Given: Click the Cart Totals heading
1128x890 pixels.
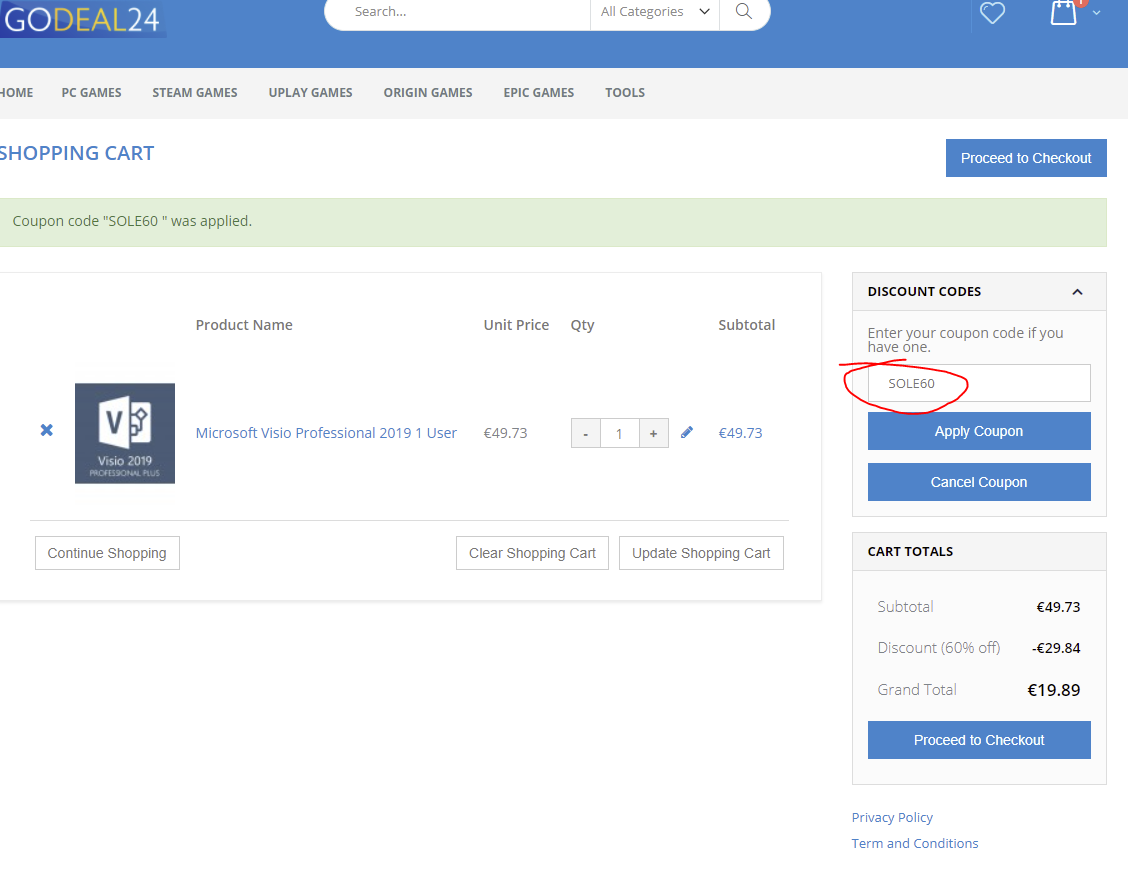Looking at the screenshot, I should 910,552.
